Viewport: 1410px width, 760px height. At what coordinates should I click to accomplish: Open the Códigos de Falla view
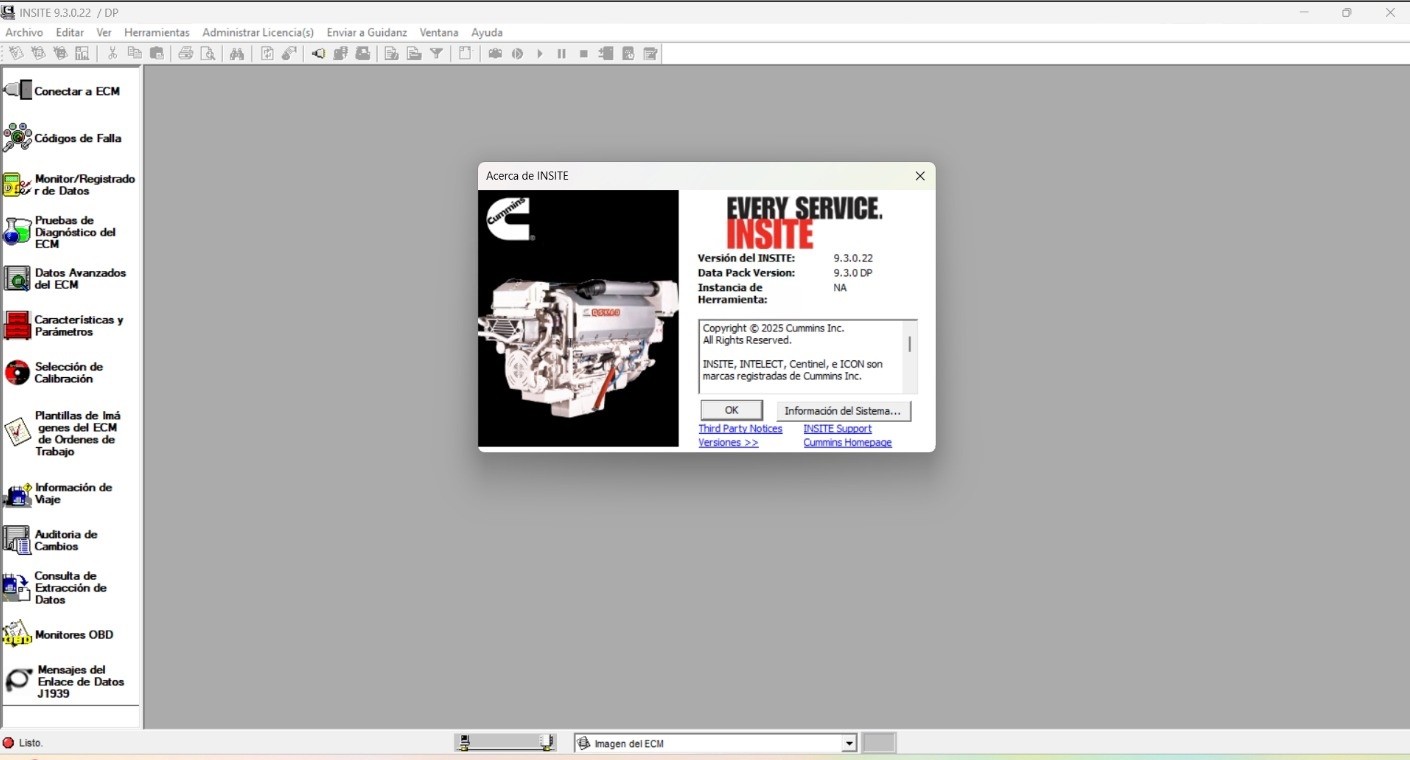pyautogui.click(x=62, y=138)
